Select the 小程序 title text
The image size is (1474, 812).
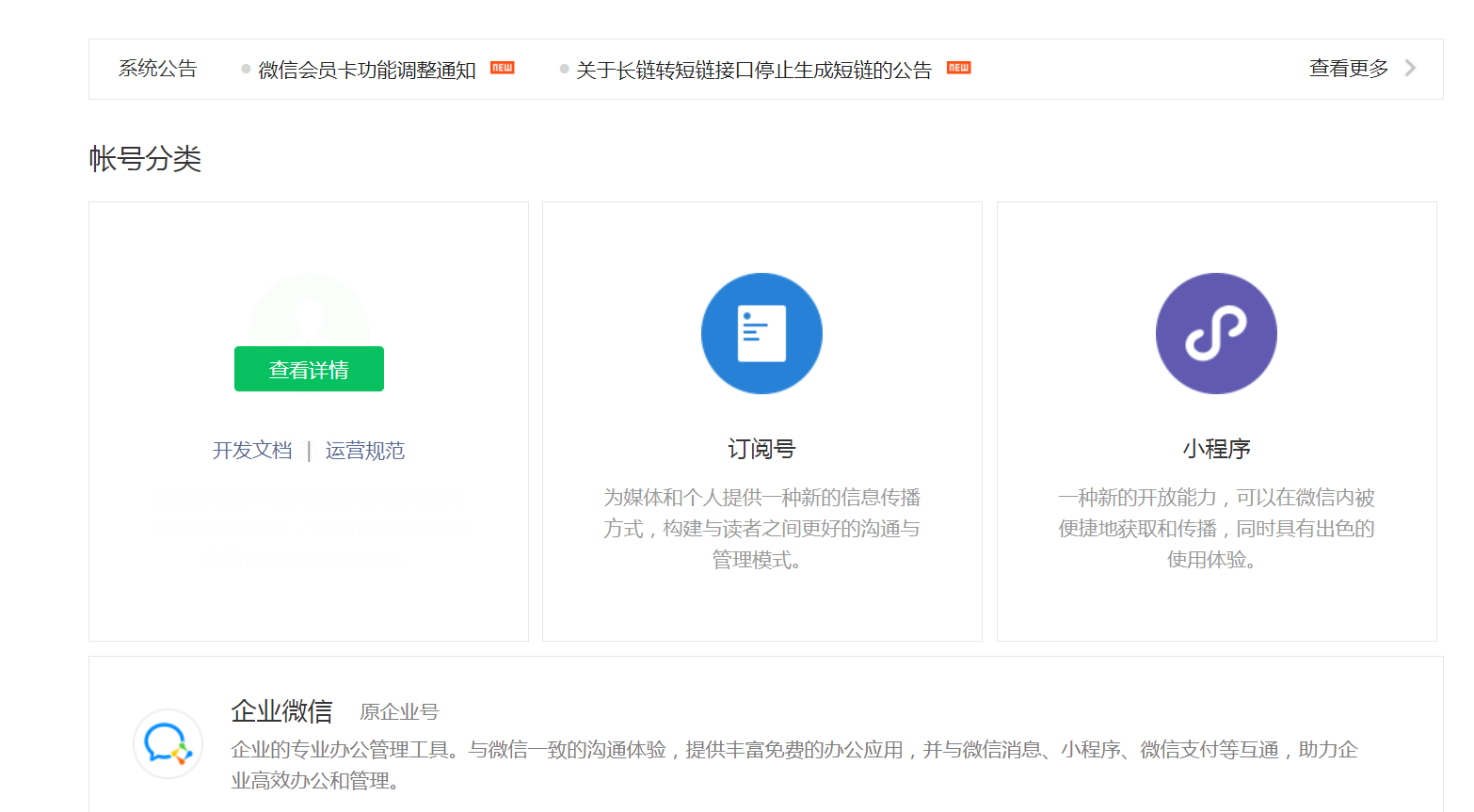(x=1216, y=449)
